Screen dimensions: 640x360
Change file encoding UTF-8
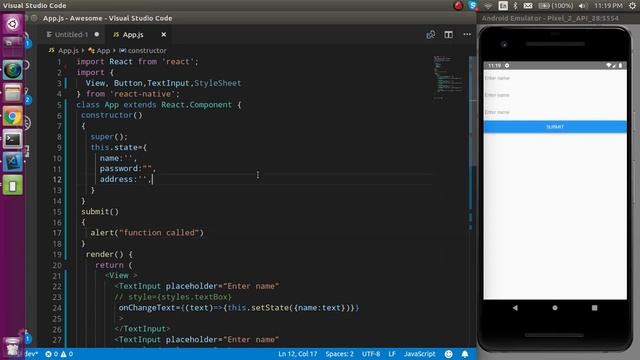[371, 354]
